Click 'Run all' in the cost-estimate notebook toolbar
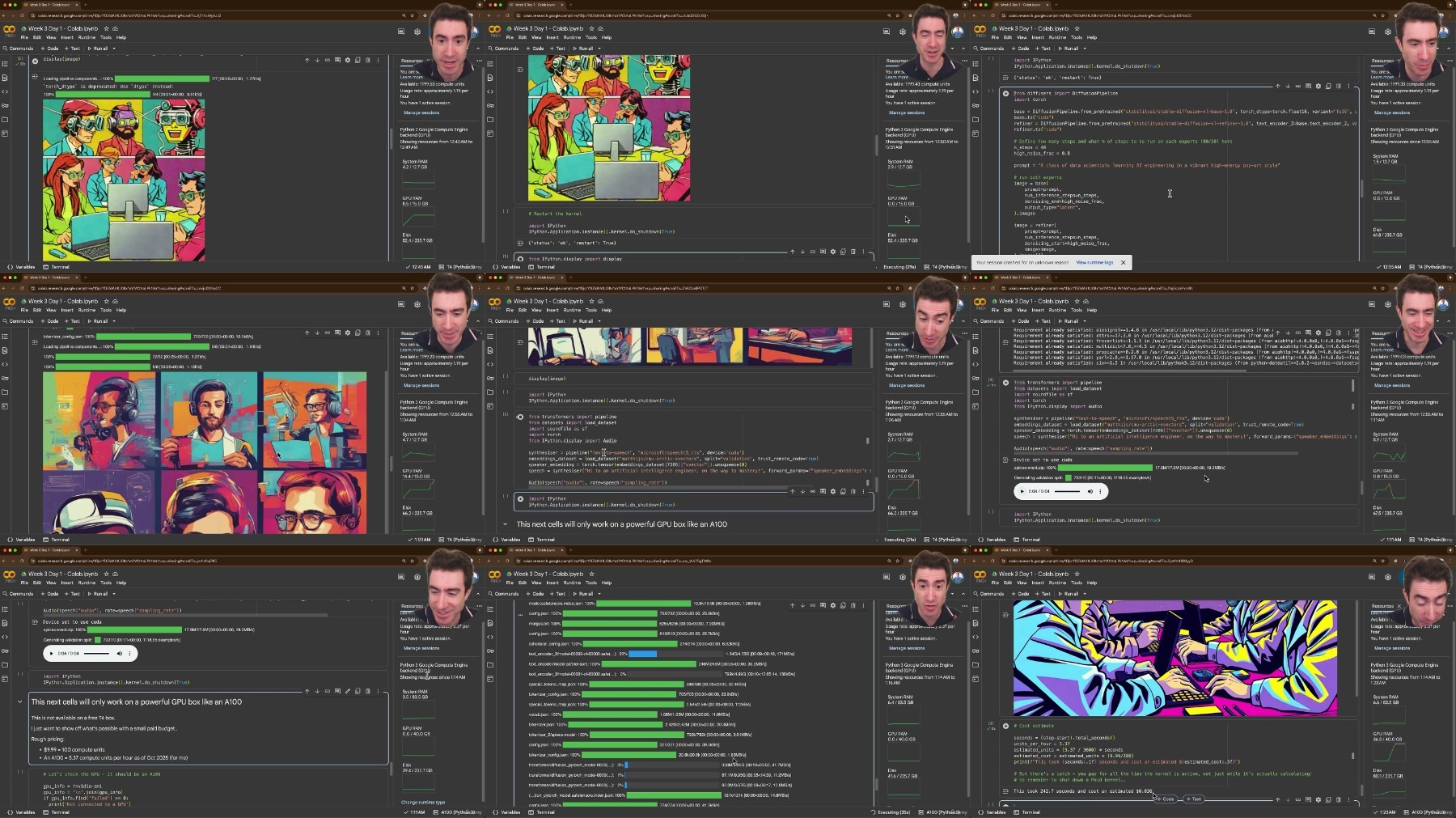The width and height of the screenshot is (1456, 818). point(1068,594)
